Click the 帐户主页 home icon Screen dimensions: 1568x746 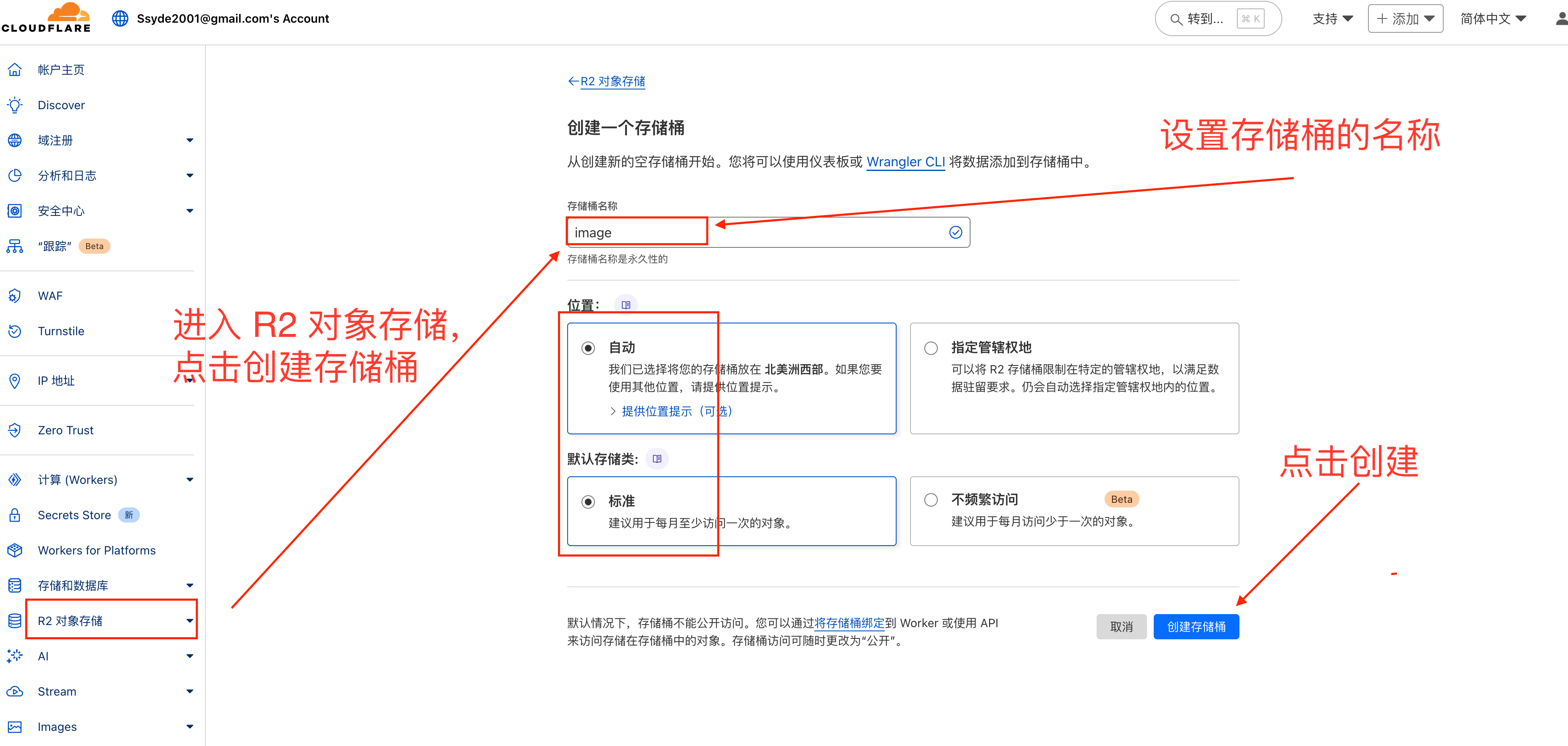(15, 69)
